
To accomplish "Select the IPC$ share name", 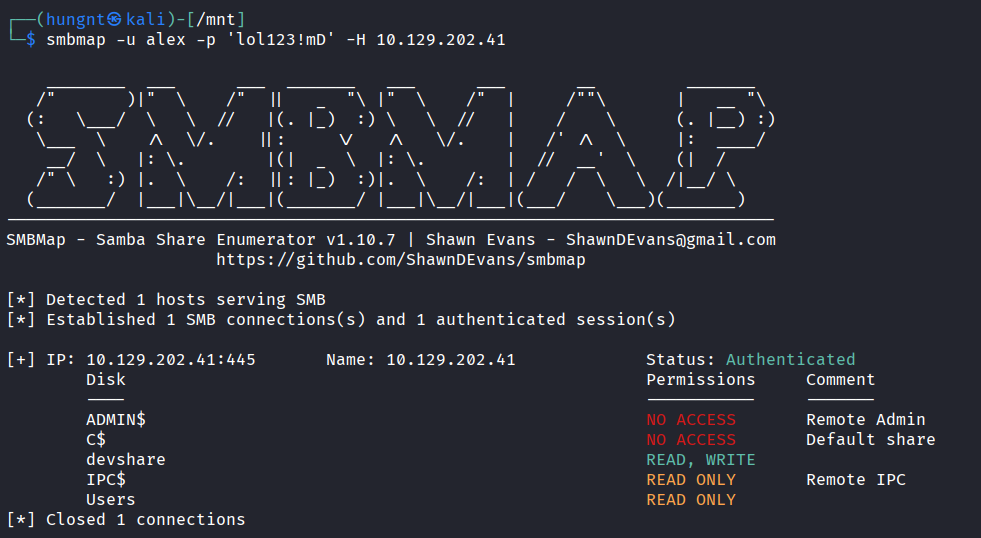I will tap(106, 480).
